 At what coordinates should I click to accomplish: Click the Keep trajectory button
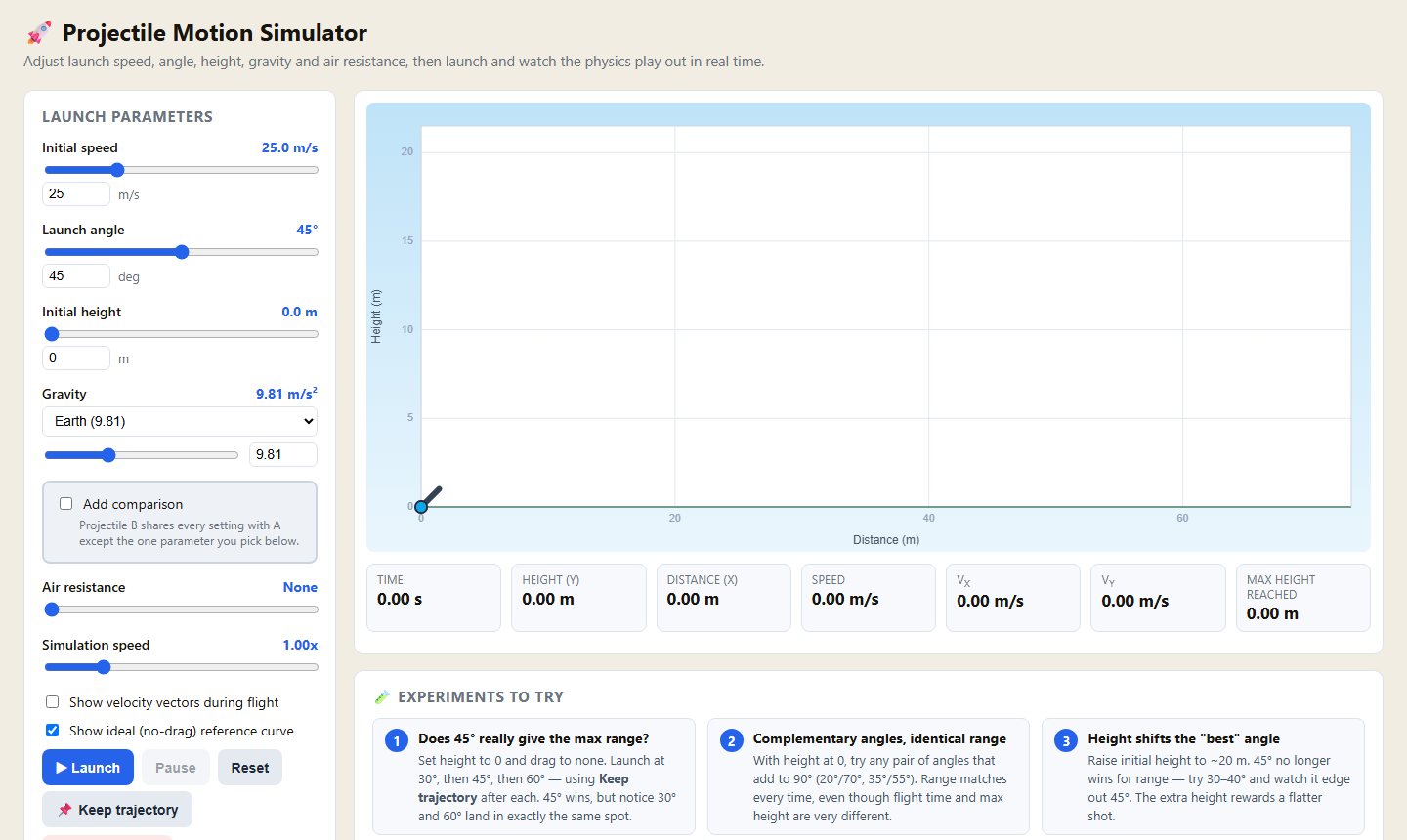[117, 810]
